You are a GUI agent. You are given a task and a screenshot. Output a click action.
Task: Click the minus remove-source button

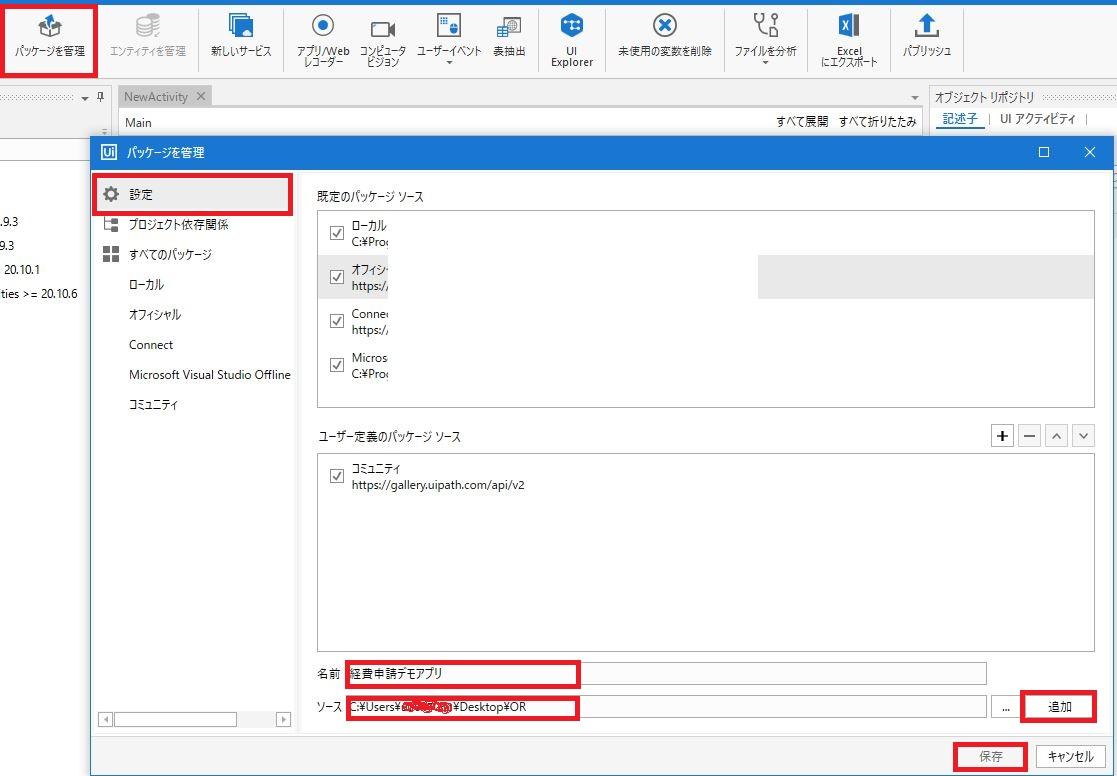click(x=1029, y=435)
